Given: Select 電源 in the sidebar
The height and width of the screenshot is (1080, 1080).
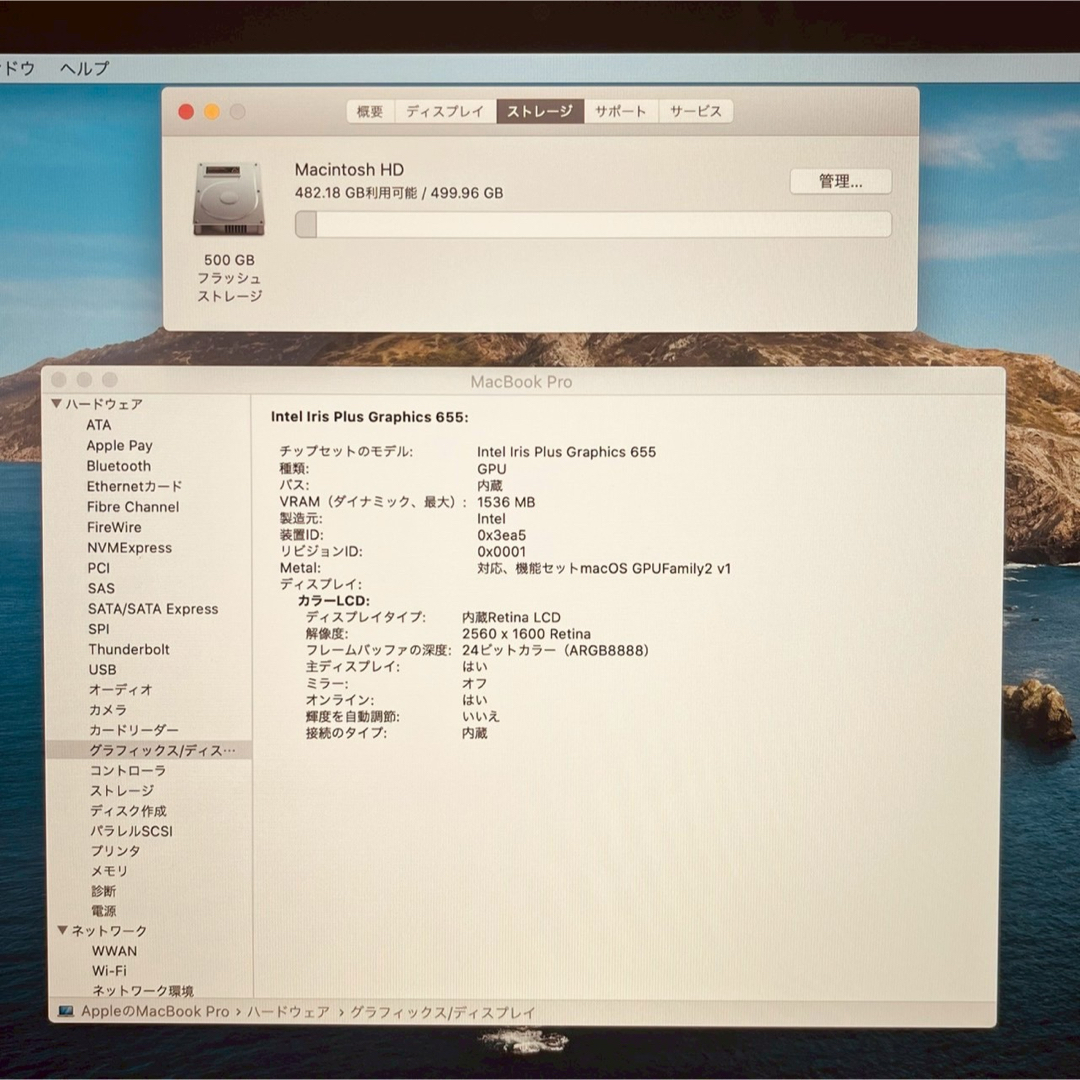Looking at the screenshot, I should [x=103, y=911].
